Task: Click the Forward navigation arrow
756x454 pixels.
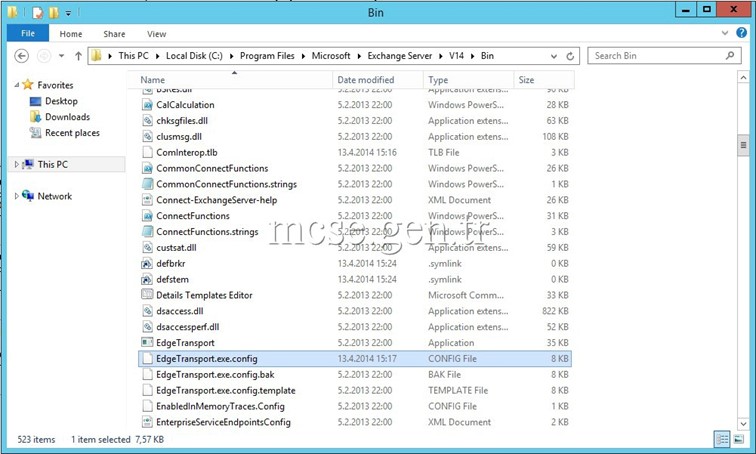Action: pos(44,56)
